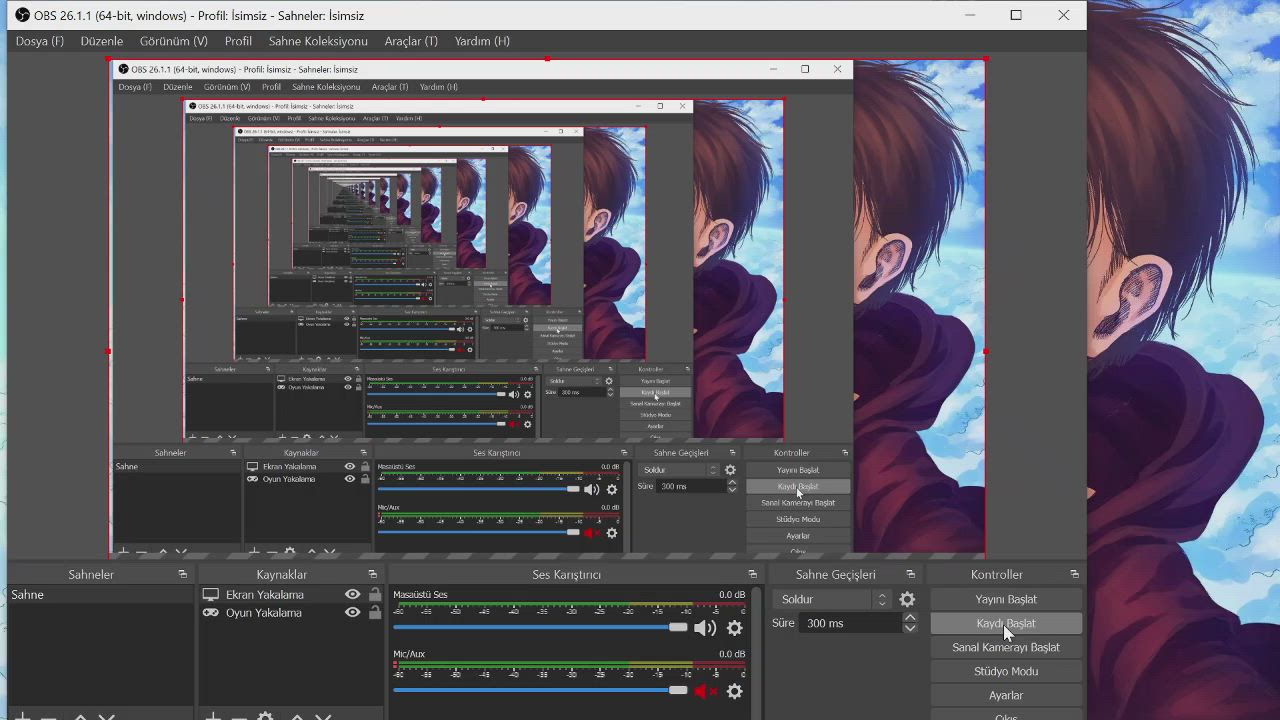
Task: Select the Ekran Yakalama source row
Action: (x=292, y=594)
